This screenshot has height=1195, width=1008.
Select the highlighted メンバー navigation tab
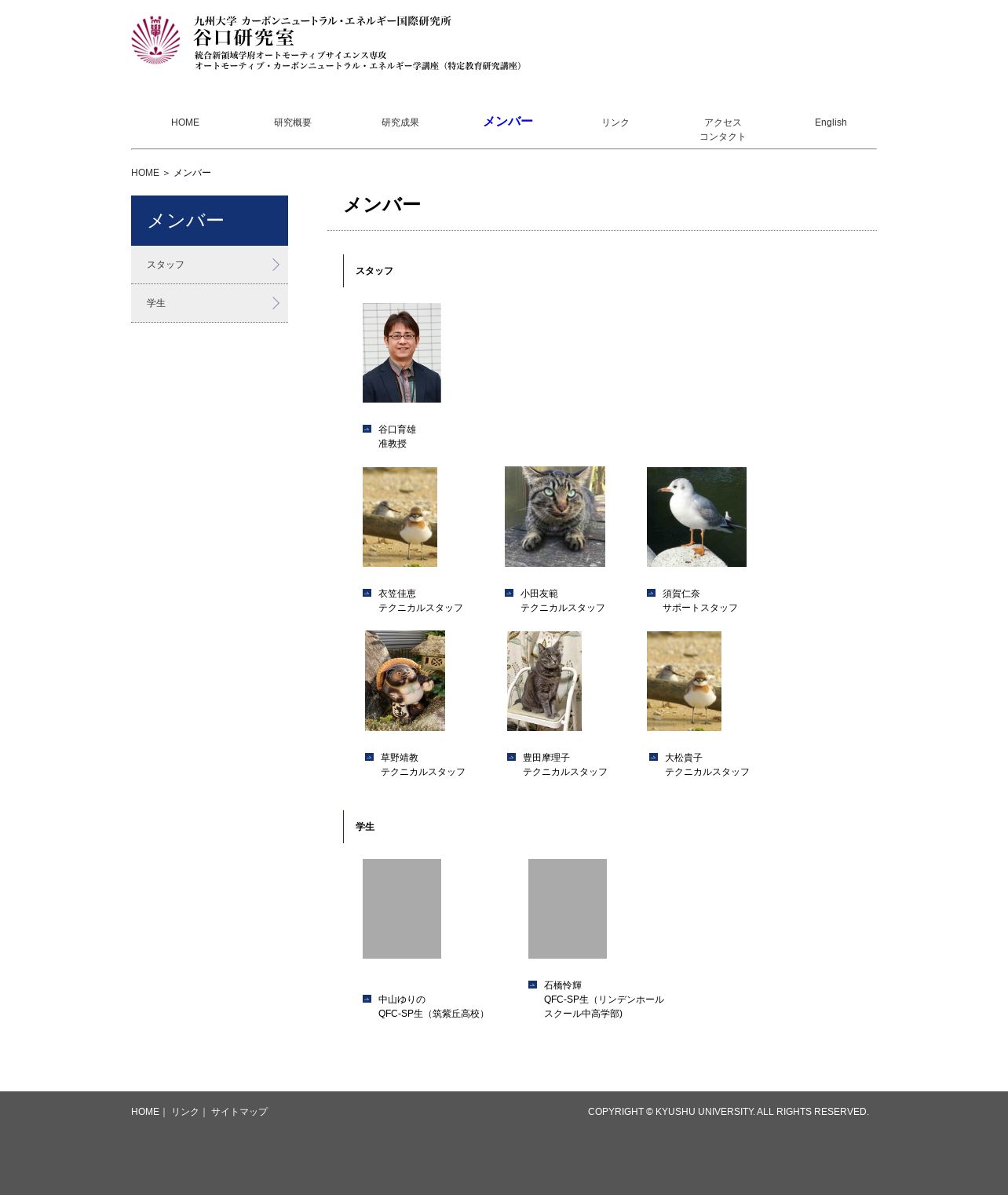pos(508,121)
